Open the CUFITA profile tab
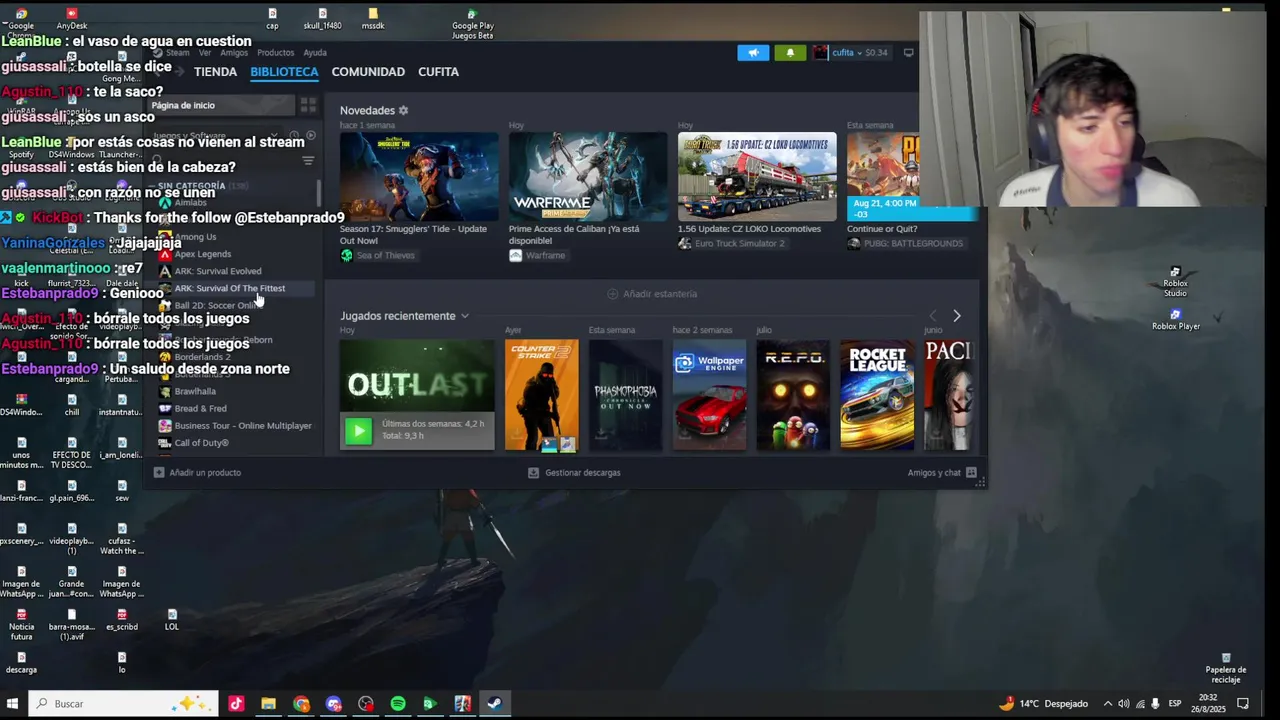This screenshot has height=720, width=1280. pyautogui.click(x=438, y=72)
